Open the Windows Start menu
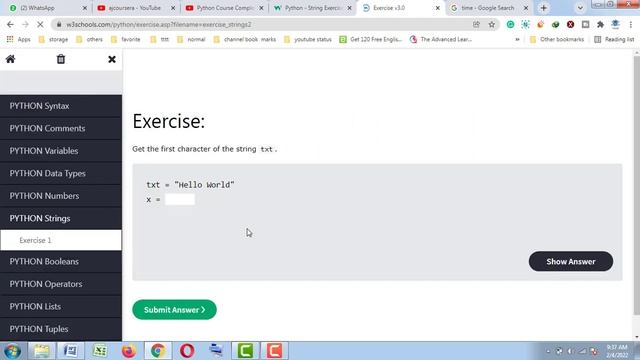 (x=12, y=351)
